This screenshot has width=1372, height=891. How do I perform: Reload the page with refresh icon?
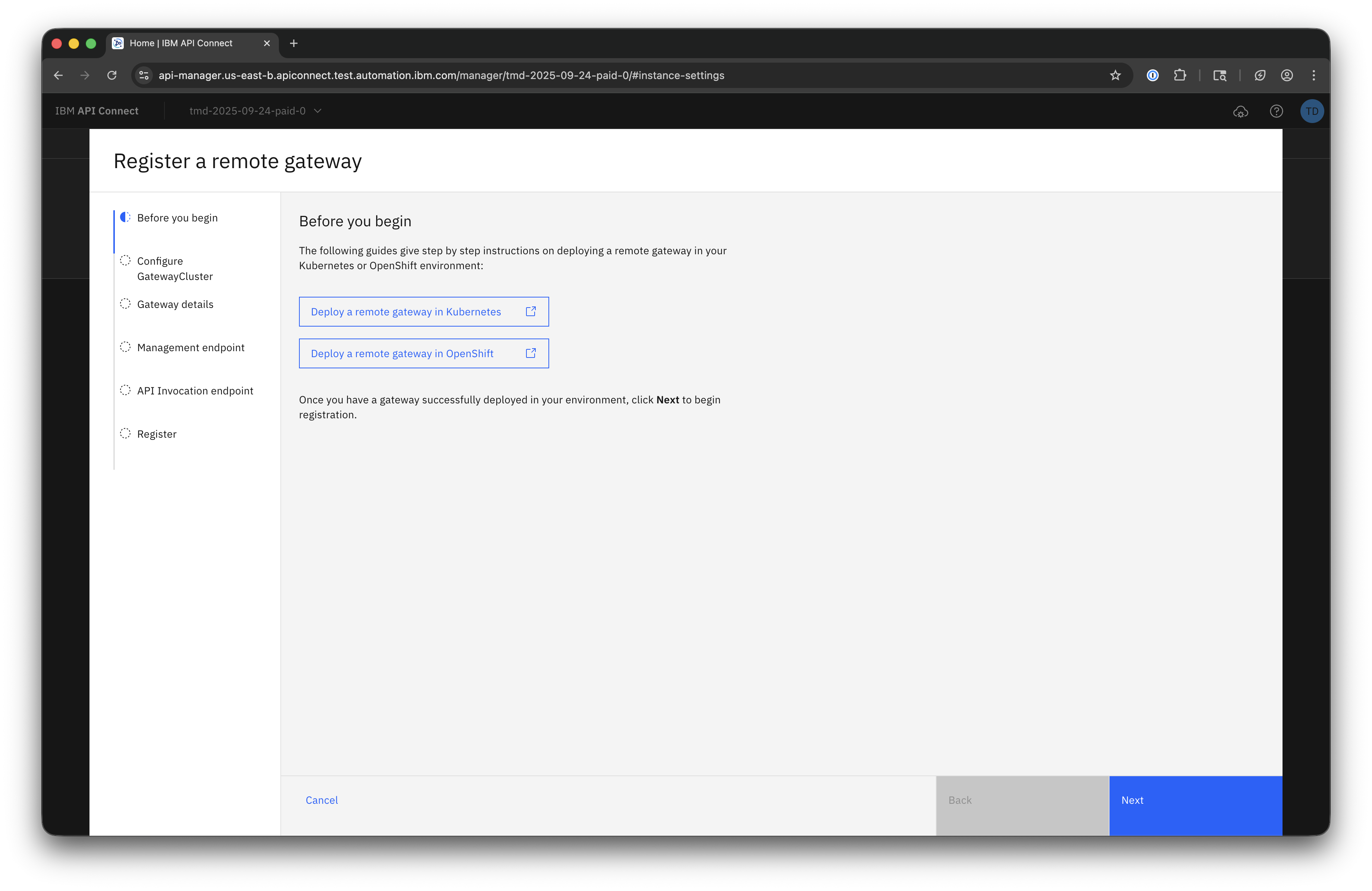[112, 76]
